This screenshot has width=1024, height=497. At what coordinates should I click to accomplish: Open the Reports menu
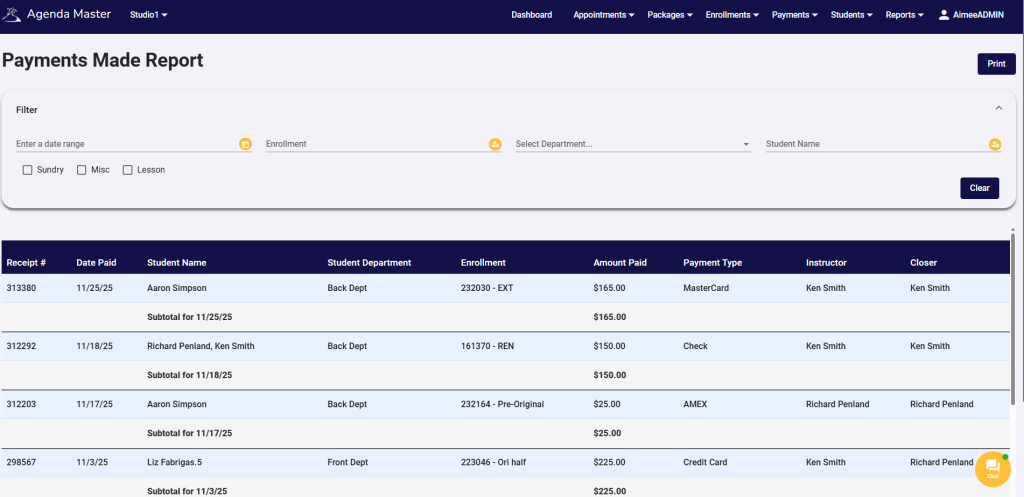pos(904,15)
